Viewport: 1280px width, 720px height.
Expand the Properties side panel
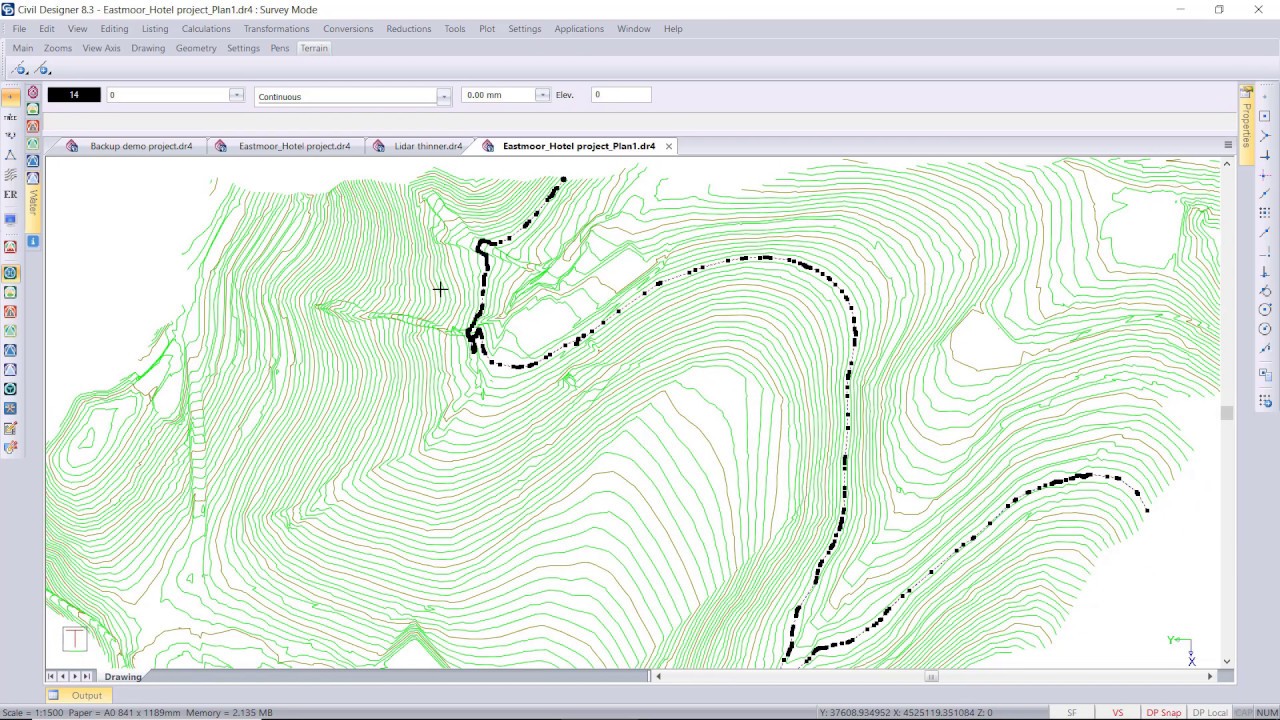[x=1247, y=124]
